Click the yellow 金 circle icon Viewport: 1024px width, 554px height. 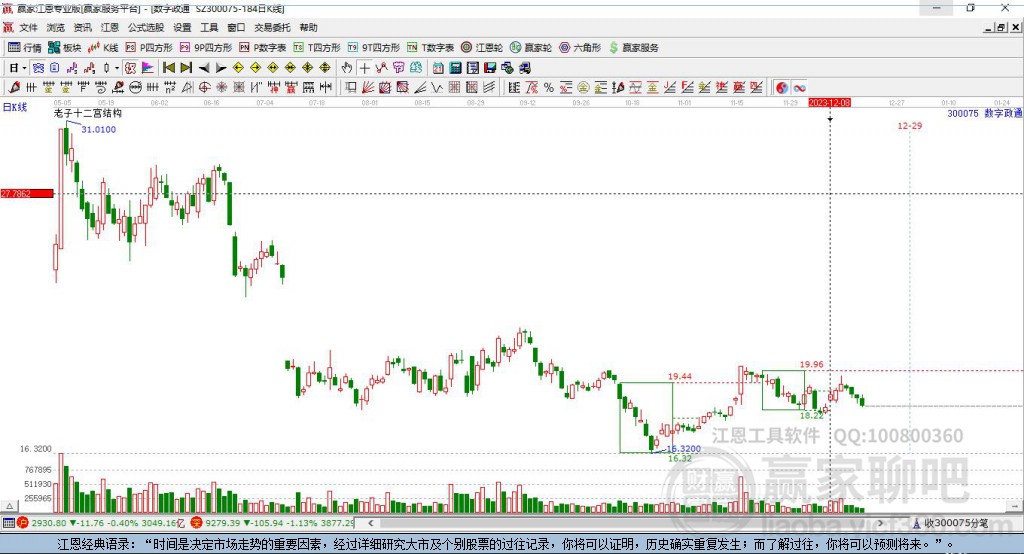(x=583, y=88)
